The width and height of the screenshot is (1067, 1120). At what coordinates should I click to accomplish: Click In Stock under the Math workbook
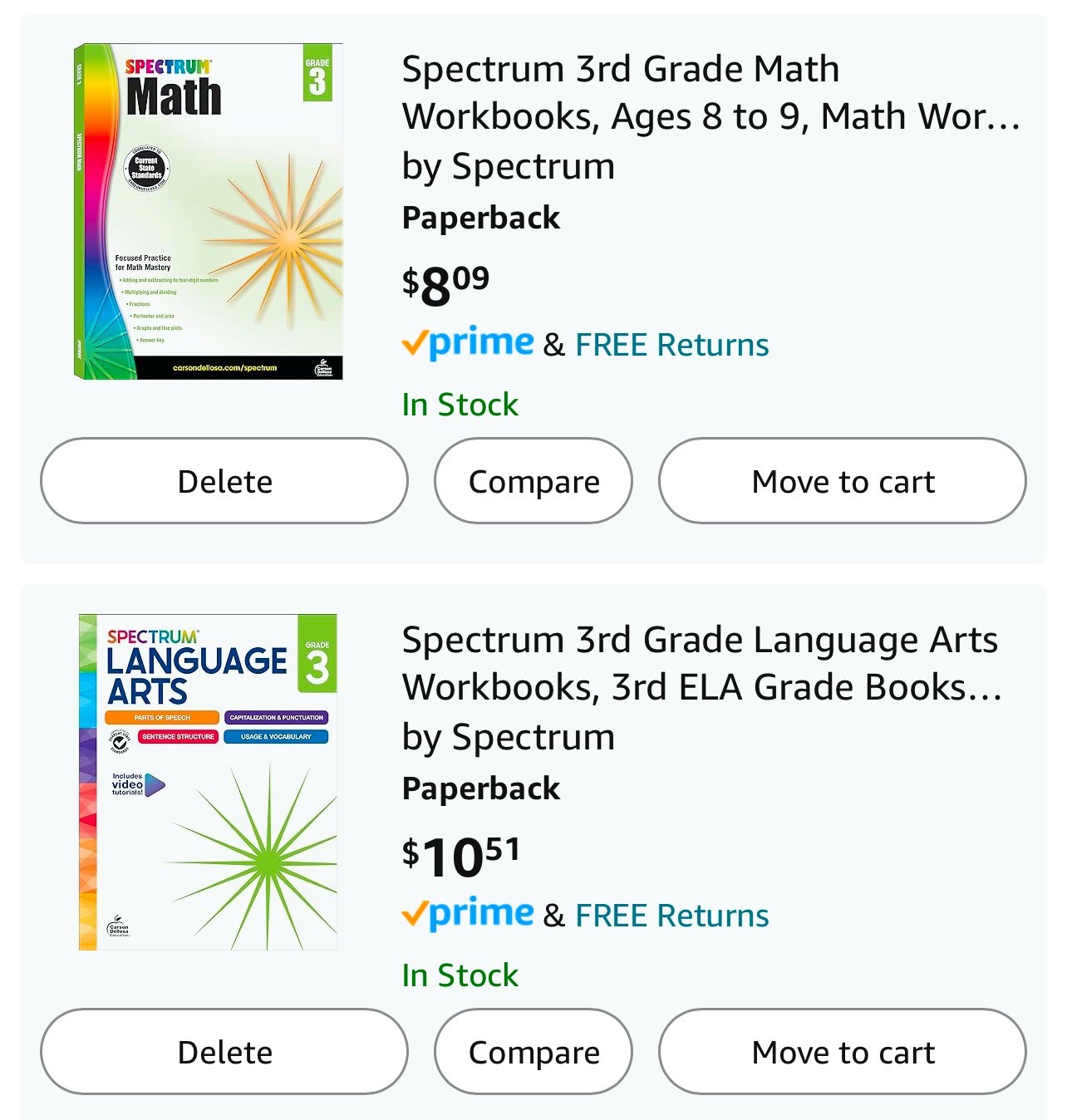click(460, 405)
